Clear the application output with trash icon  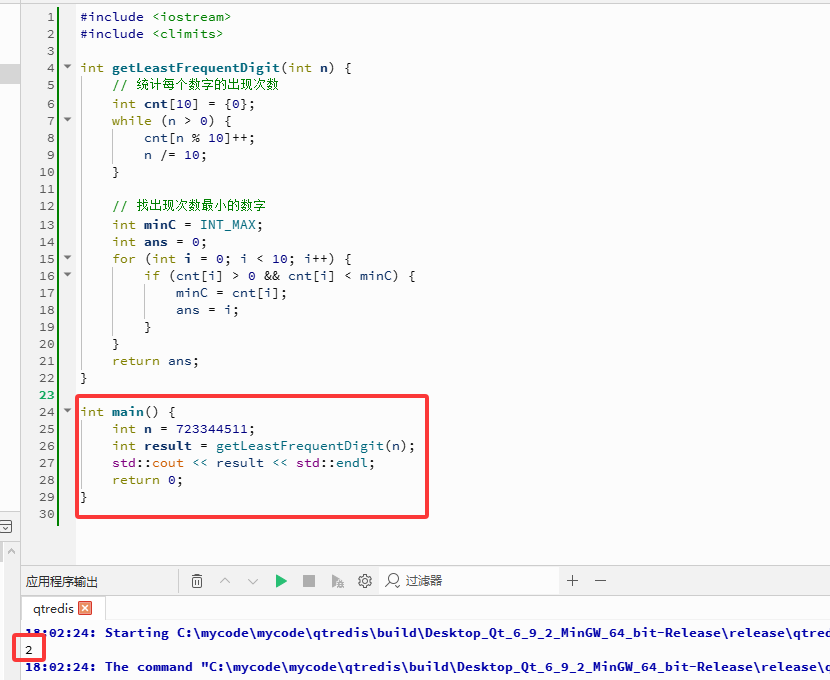[x=196, y=581]
